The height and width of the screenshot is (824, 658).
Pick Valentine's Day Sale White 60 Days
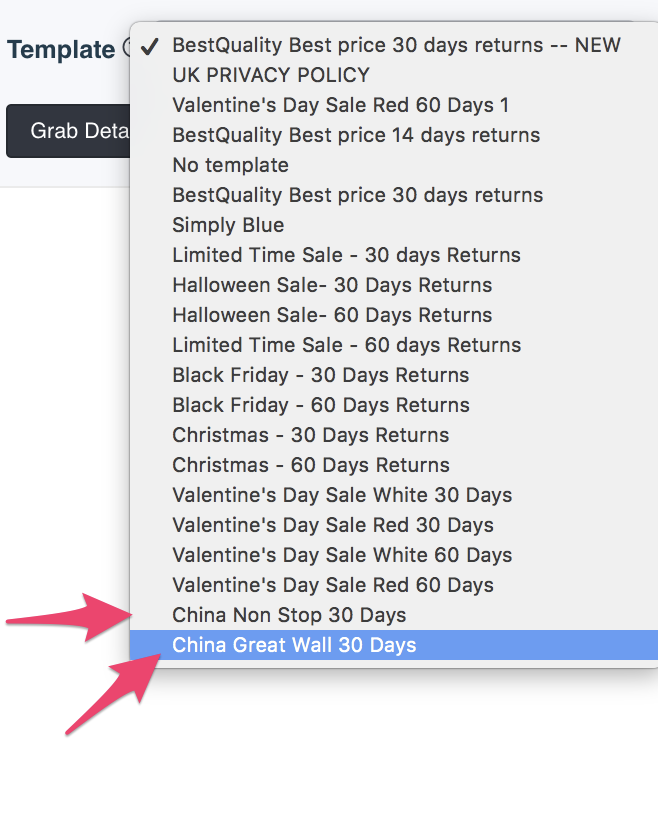click(x=394, y=554)
